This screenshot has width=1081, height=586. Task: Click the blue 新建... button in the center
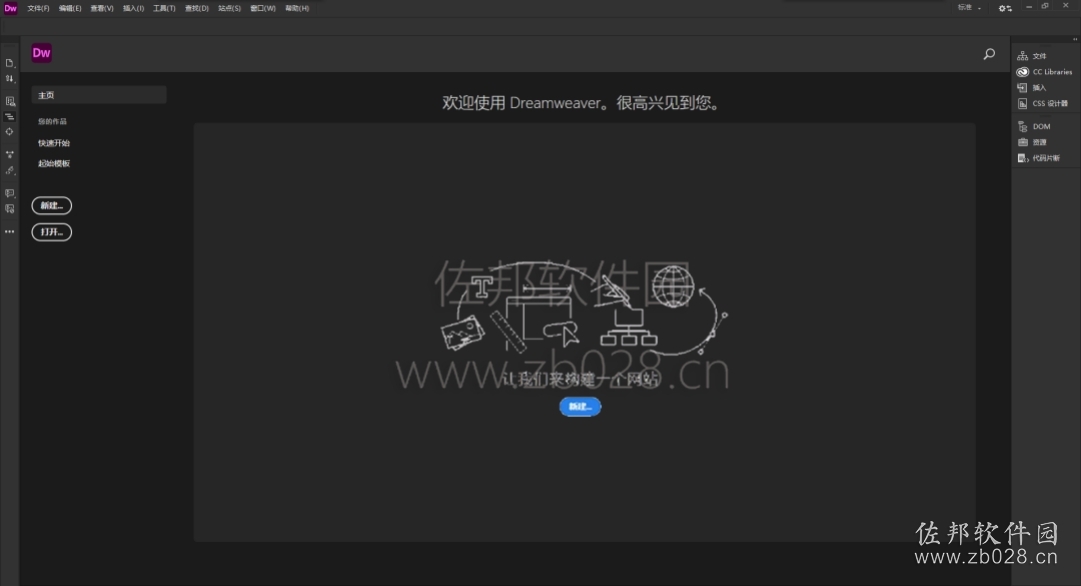pos(580,407)
